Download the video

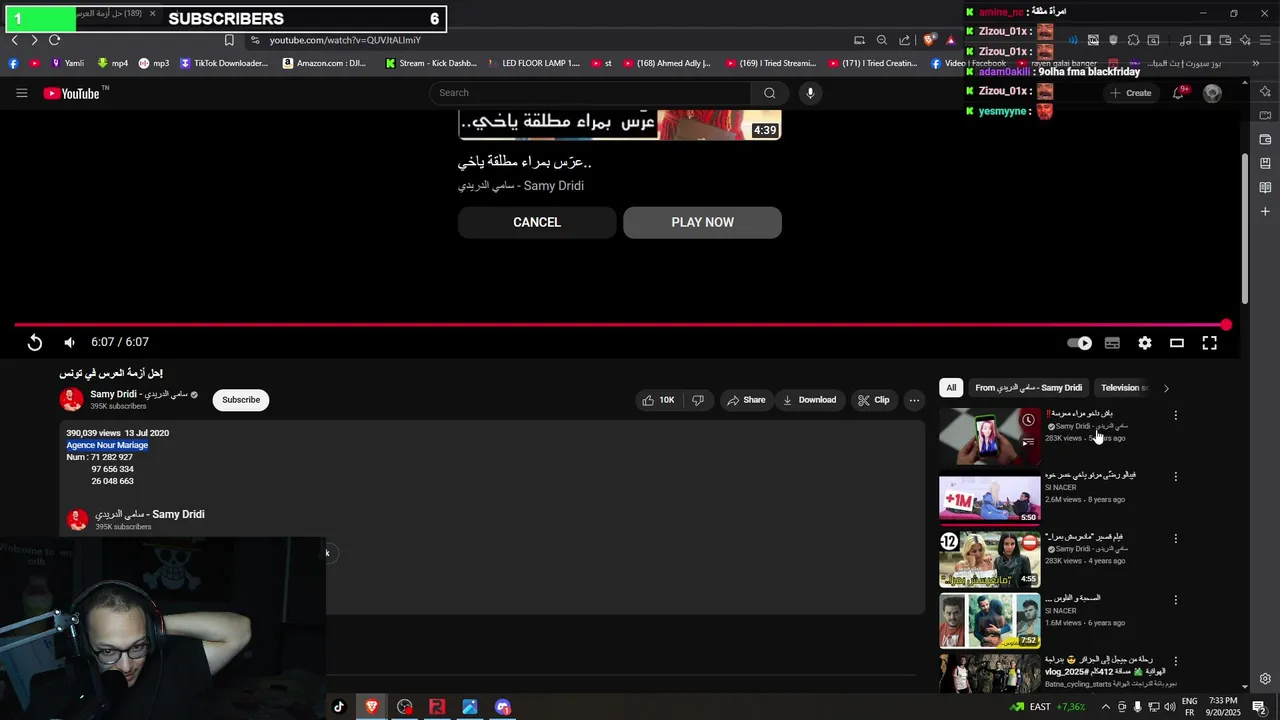tap(810, 400)
